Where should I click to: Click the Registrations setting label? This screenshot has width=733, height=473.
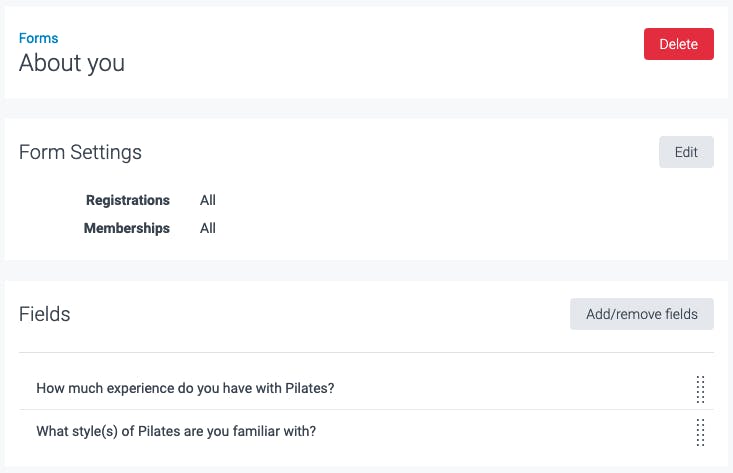point(128,200)
